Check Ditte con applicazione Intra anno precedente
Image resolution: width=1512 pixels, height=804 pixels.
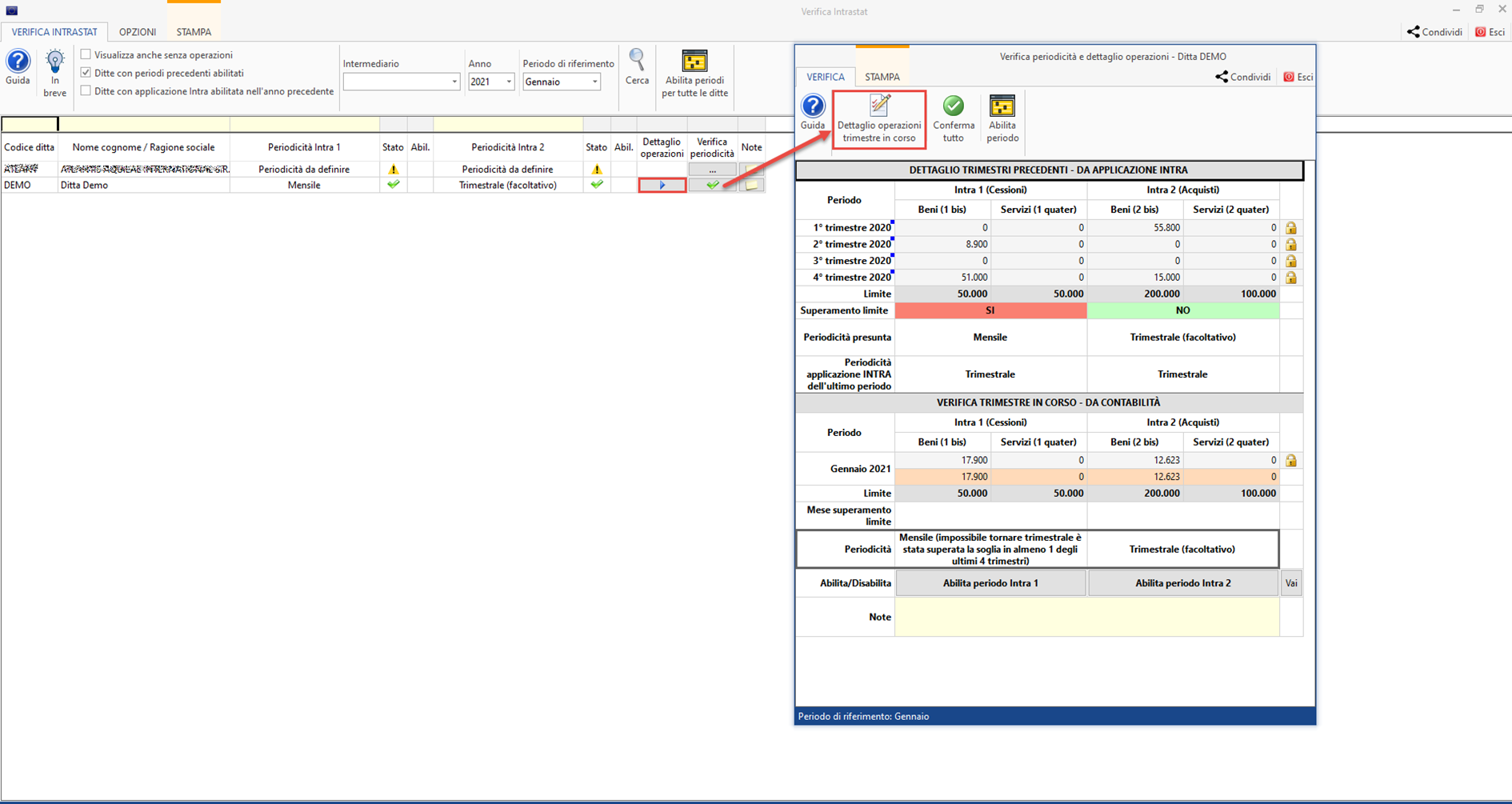tap(86, 91)
